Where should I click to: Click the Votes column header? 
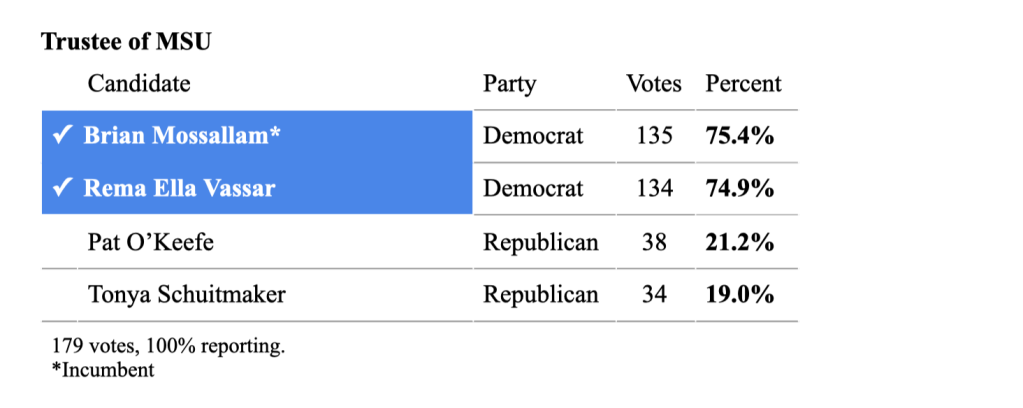tap(654, 84)
